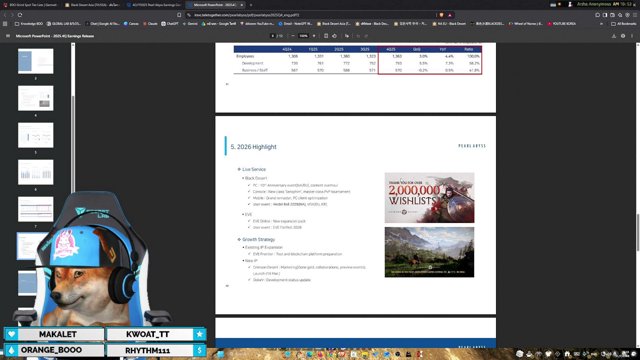Toggle the PDF viewer sidebar menu icon
640x360 pixels.
[x=8, y=36]
